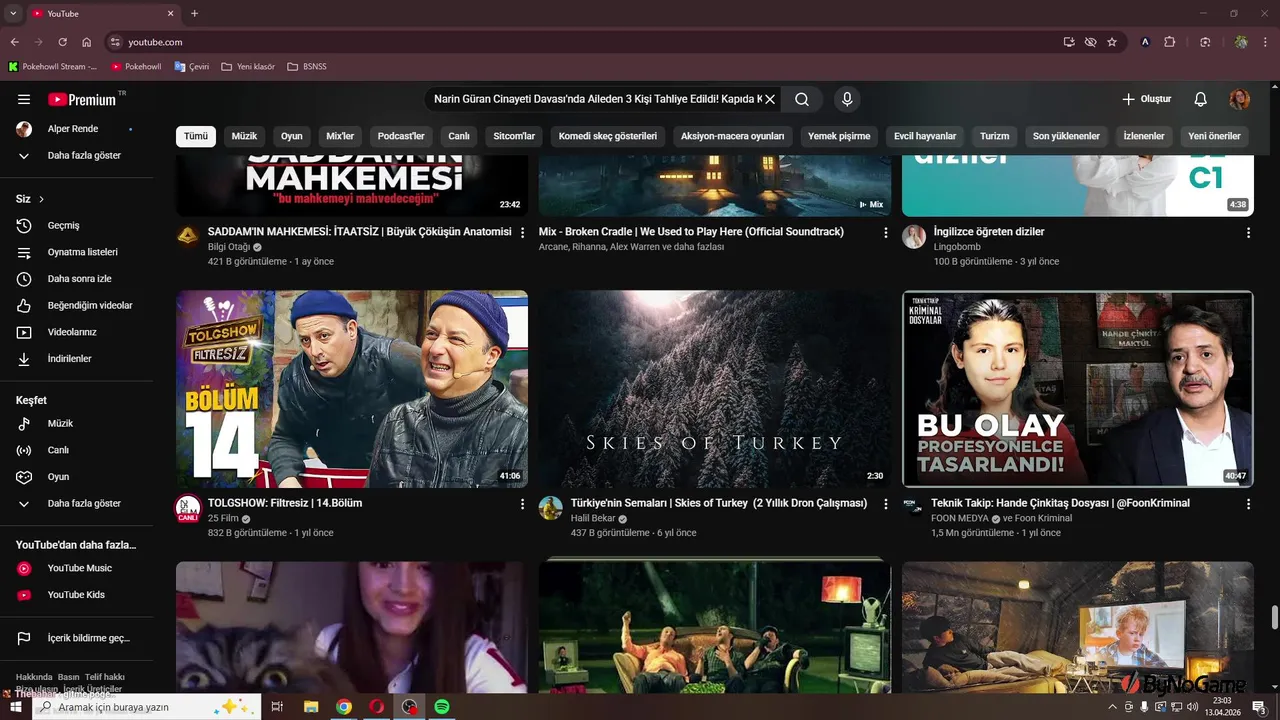
Task: Run search with magnifier button
Action: point(802,99)
